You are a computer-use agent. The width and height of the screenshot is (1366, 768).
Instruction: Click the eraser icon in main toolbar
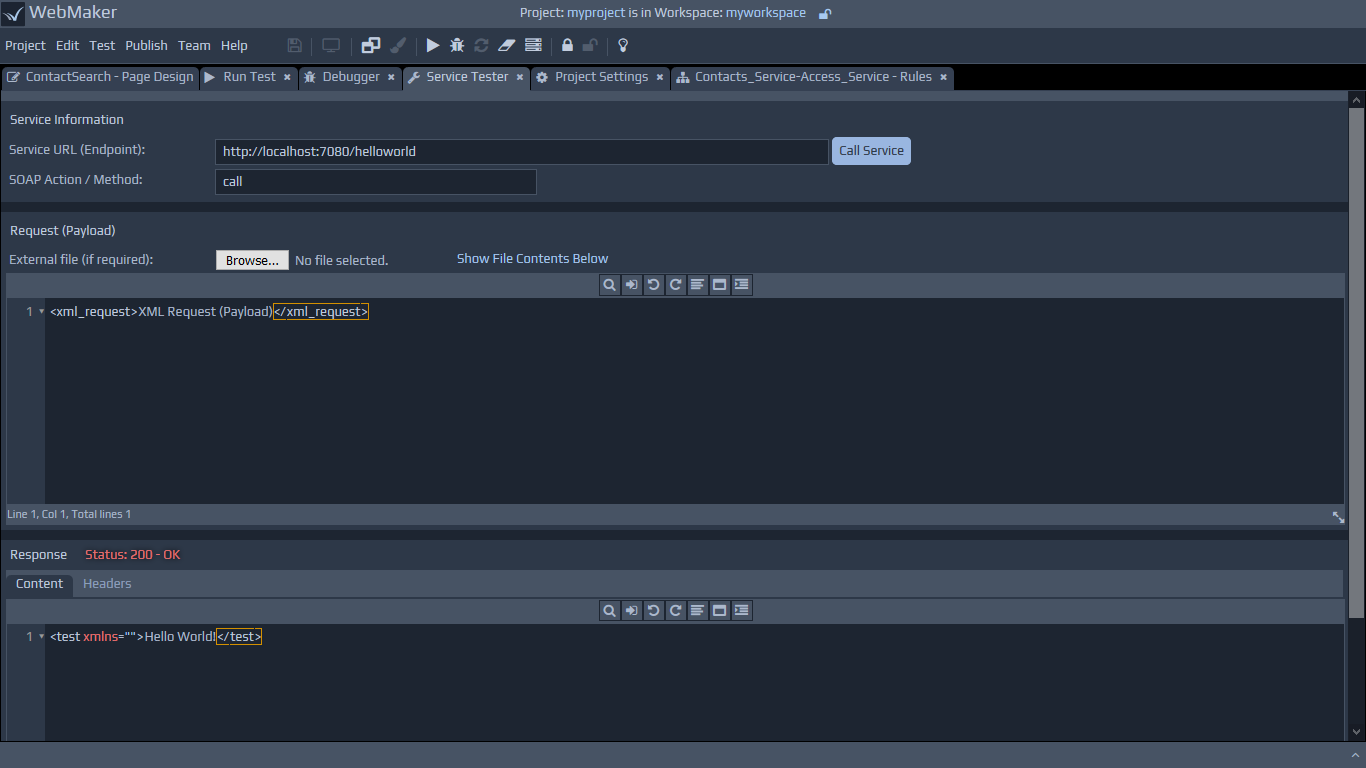click(506, 45)
